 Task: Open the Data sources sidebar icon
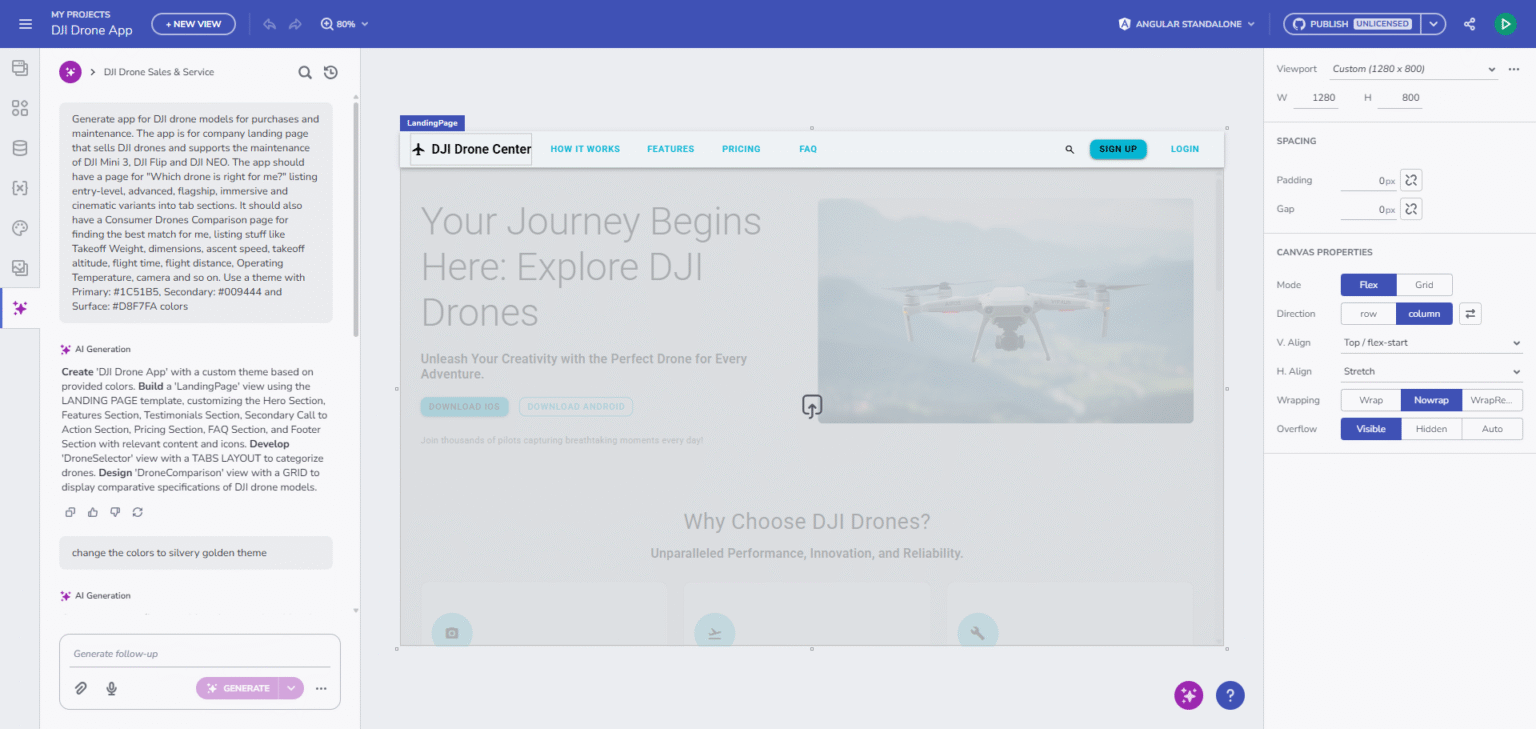20,148
